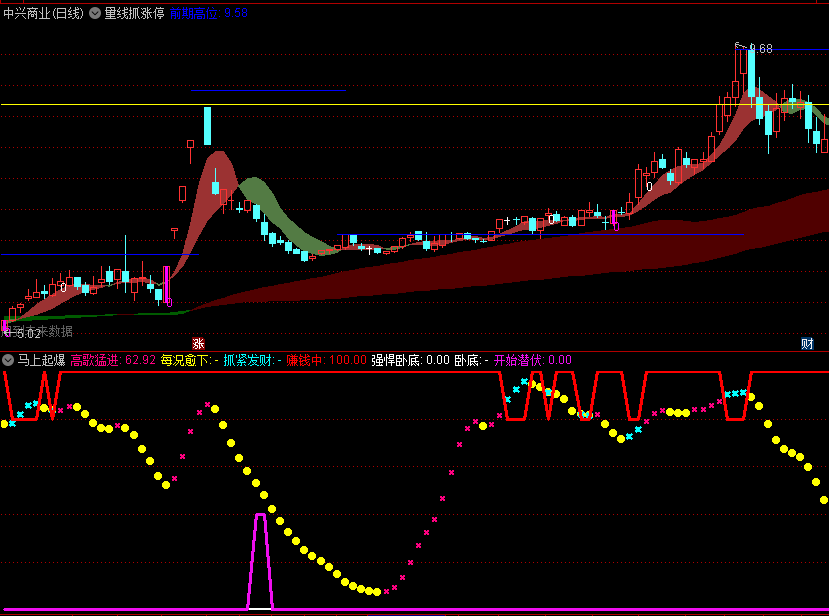Click the blue 财 marker icon
Image resolution: width=829 pixels, height=616 pixels.
click(x=807, y=344)
